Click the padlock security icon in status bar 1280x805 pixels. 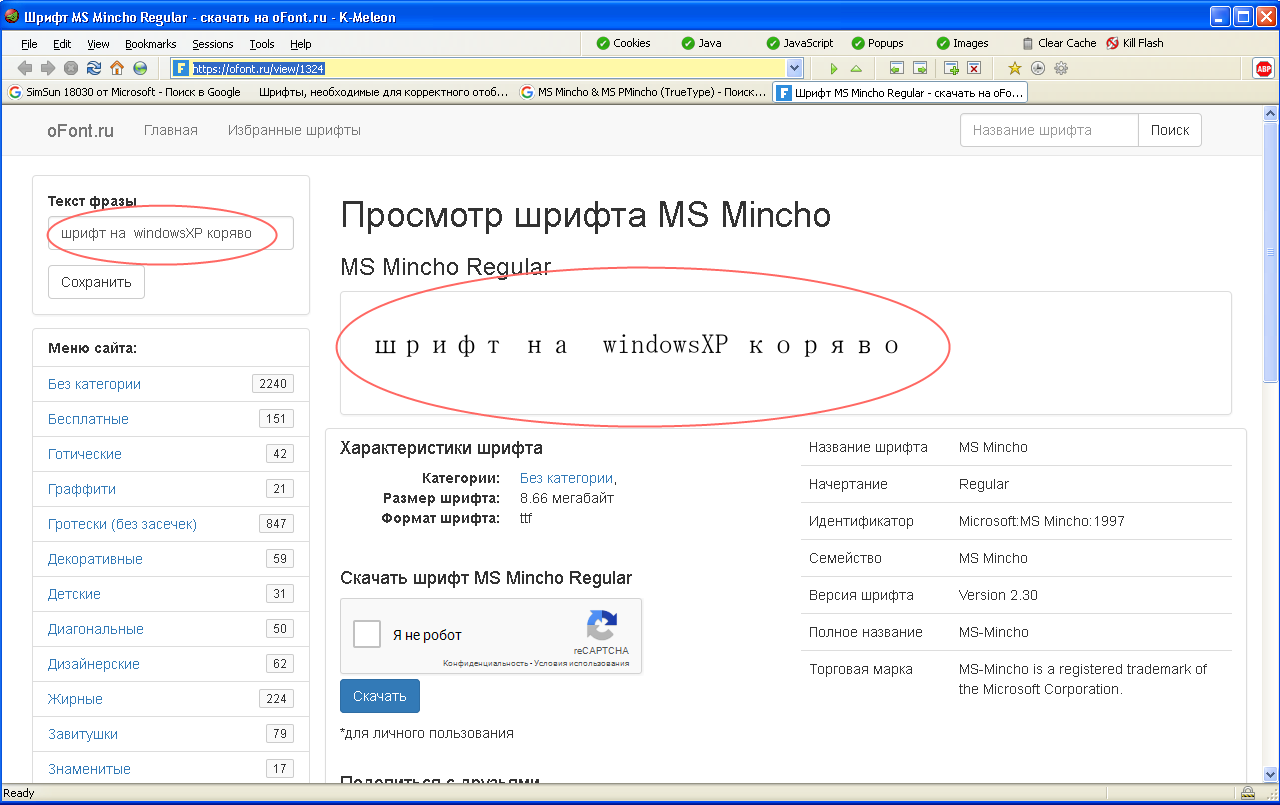pyautogui.click(x=1249, y=793)
